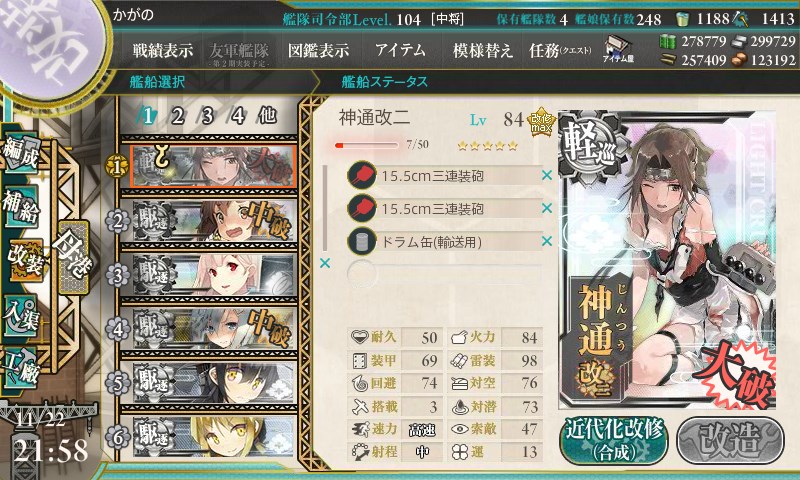Switch to fleet tab 2
The image size is (800, 480).
tap(178, 116)
